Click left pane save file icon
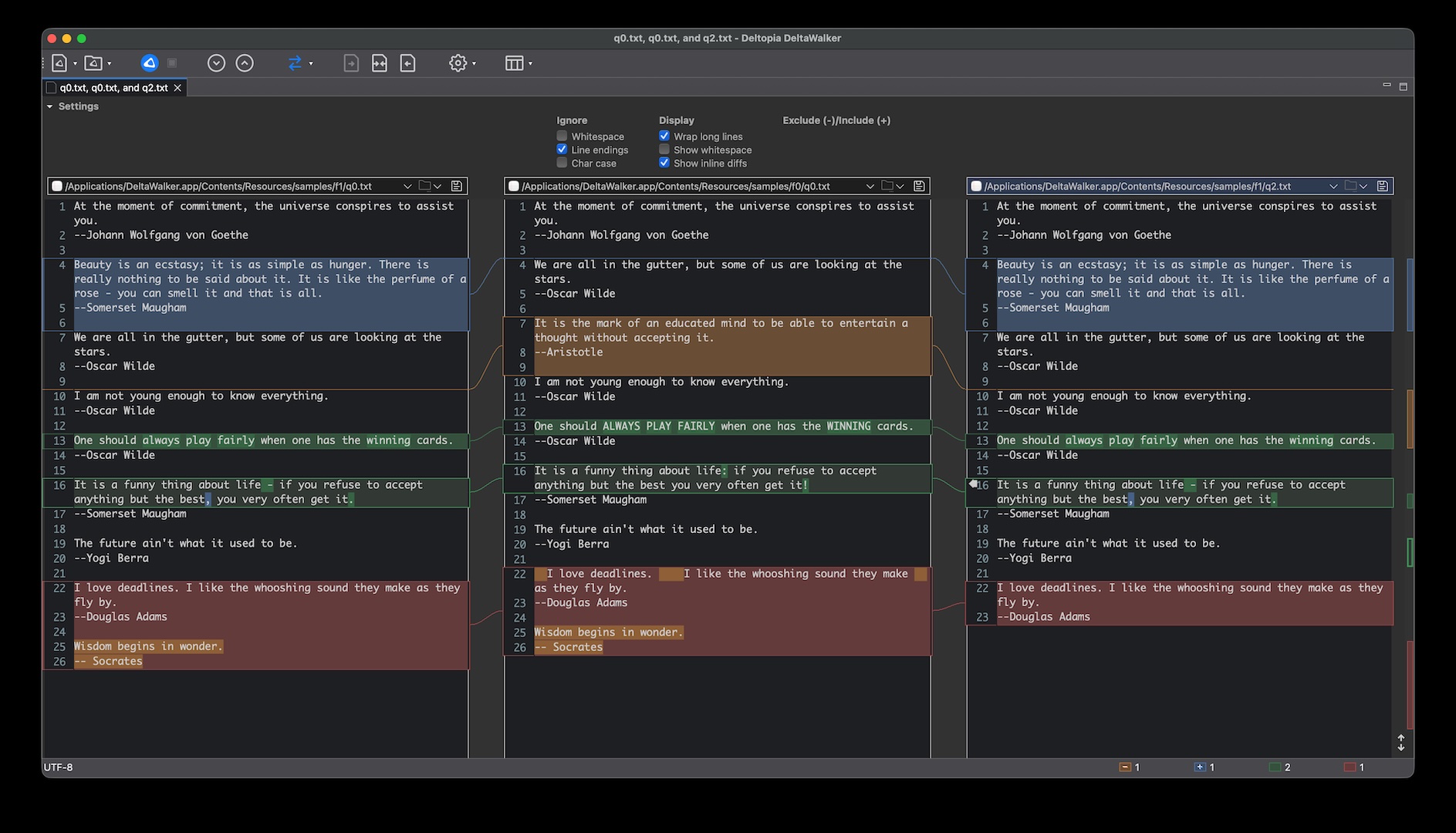The height and width of the screenshot is (833, 1456). [x=457, y=186]
